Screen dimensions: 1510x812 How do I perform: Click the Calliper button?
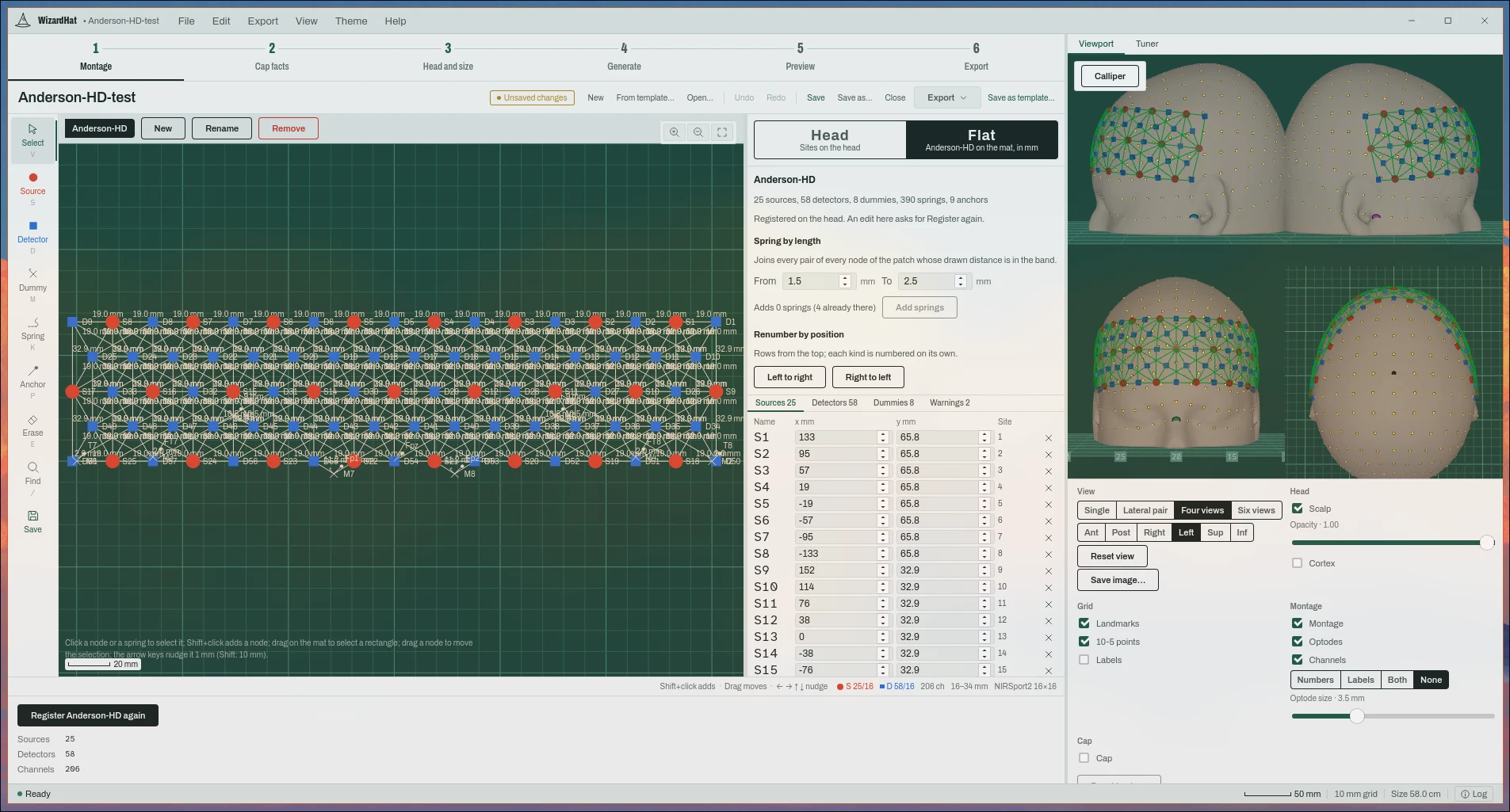coord(1110,76)
